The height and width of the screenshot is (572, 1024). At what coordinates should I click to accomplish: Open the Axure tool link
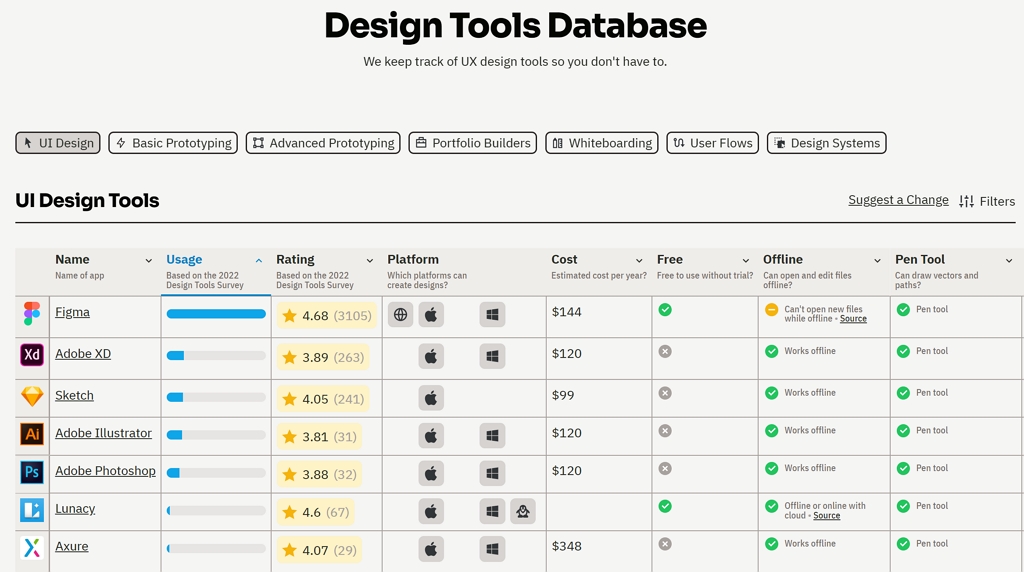point(72,547)
